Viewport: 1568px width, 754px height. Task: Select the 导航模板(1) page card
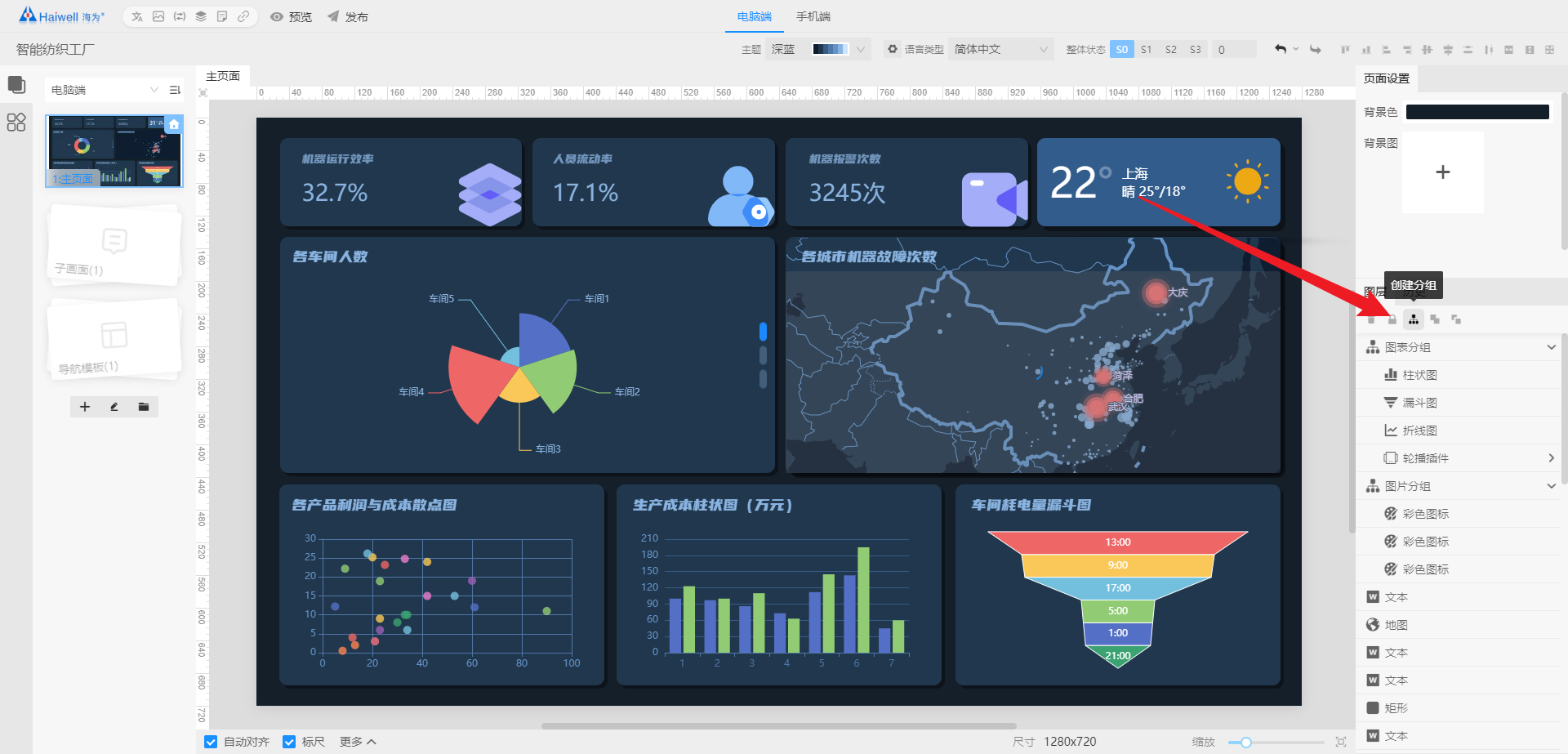click(x=114, y=339)
